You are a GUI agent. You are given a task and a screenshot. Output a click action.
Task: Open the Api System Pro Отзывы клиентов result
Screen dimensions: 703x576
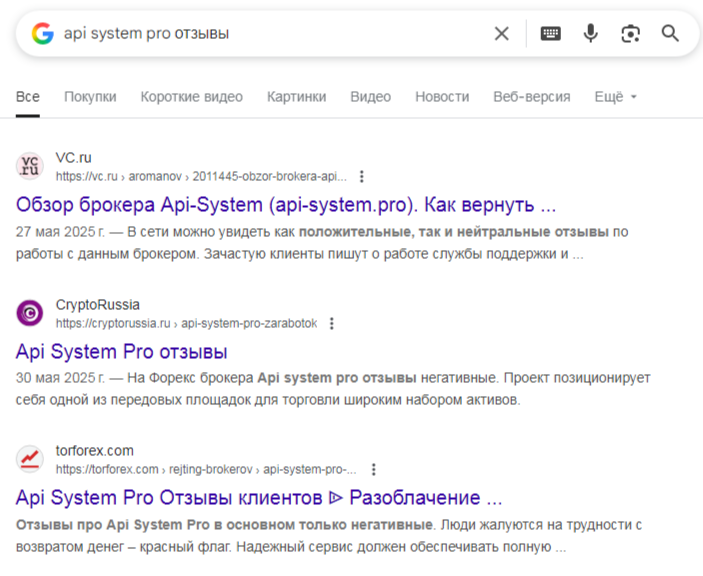tap(259, 498)
